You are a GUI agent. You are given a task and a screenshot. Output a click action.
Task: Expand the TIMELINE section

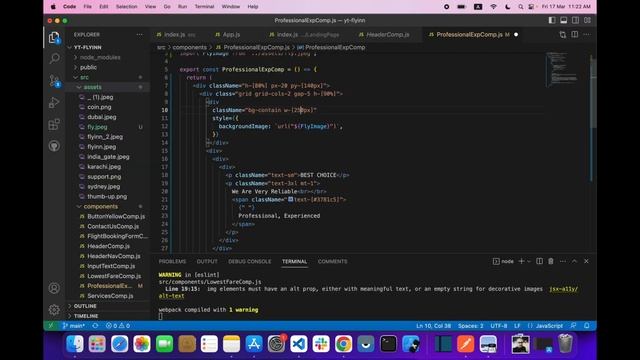(x=86, y=316)
